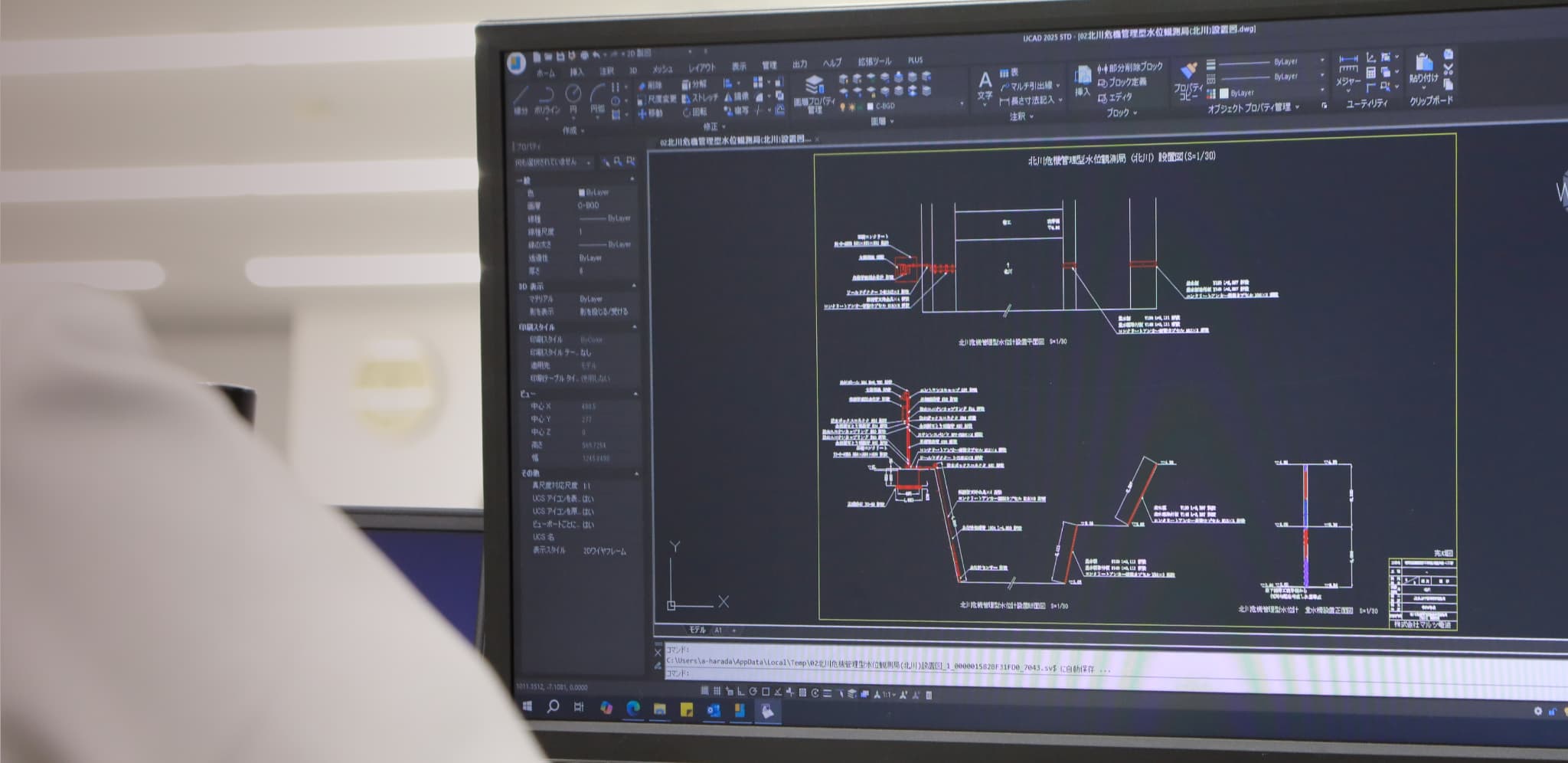Click the 移動 move tool

[x=649, y=113]
